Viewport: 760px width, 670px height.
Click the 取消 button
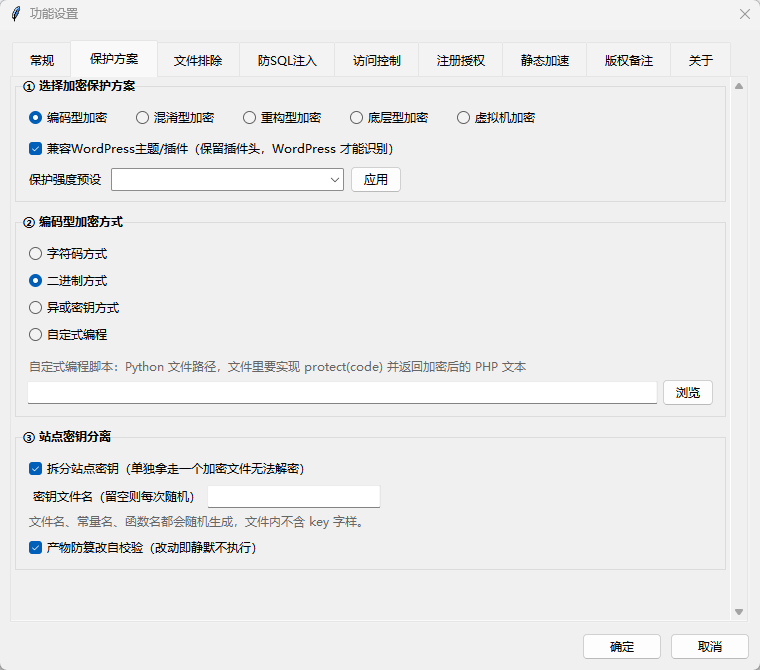(710, 647)
